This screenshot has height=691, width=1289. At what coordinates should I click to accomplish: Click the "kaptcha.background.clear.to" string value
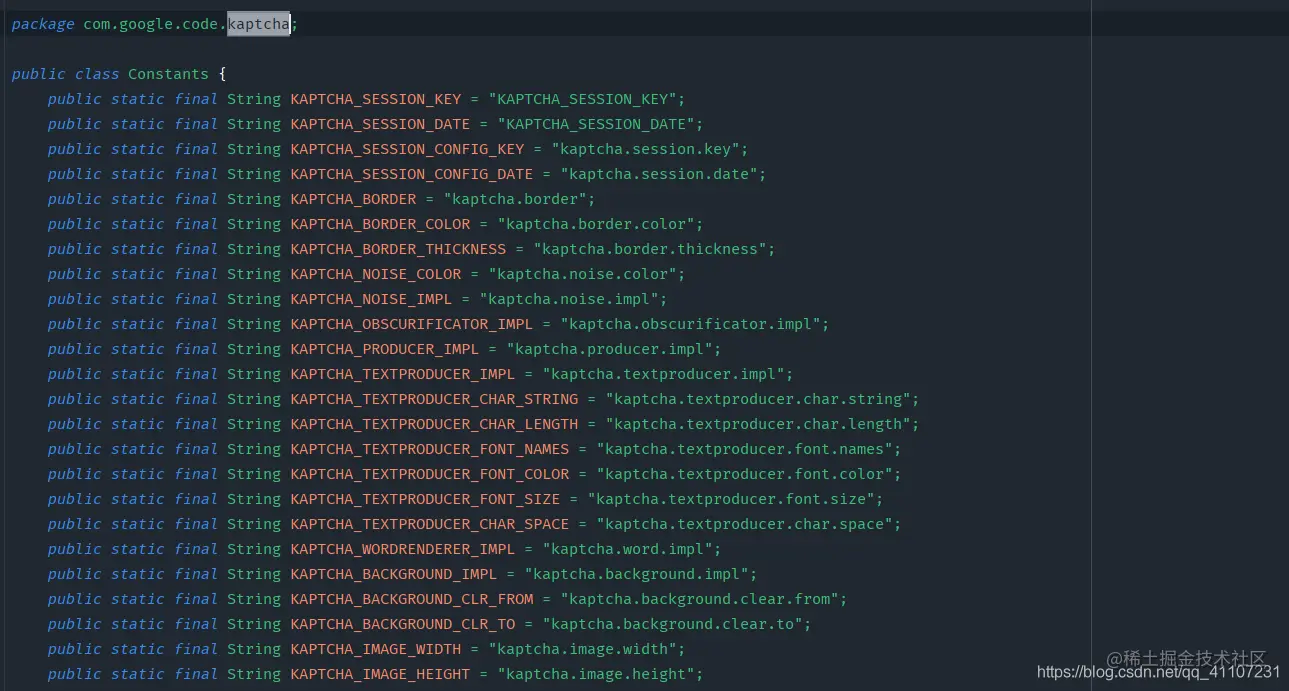673,624
